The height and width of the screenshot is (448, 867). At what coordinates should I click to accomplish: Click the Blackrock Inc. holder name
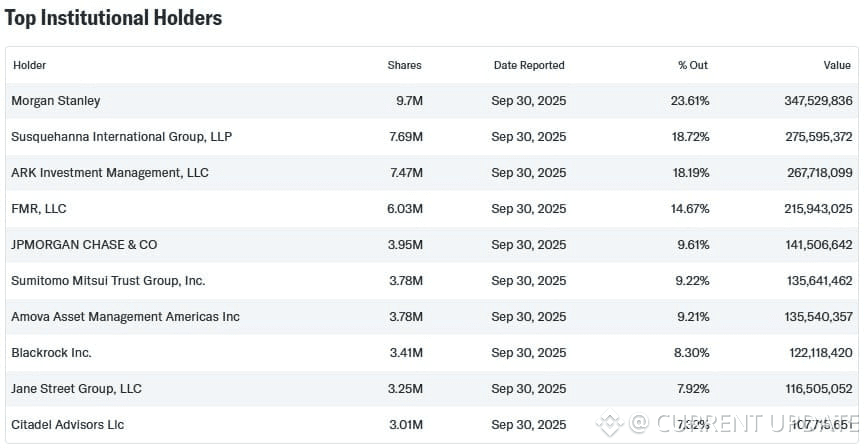point(51,353)
